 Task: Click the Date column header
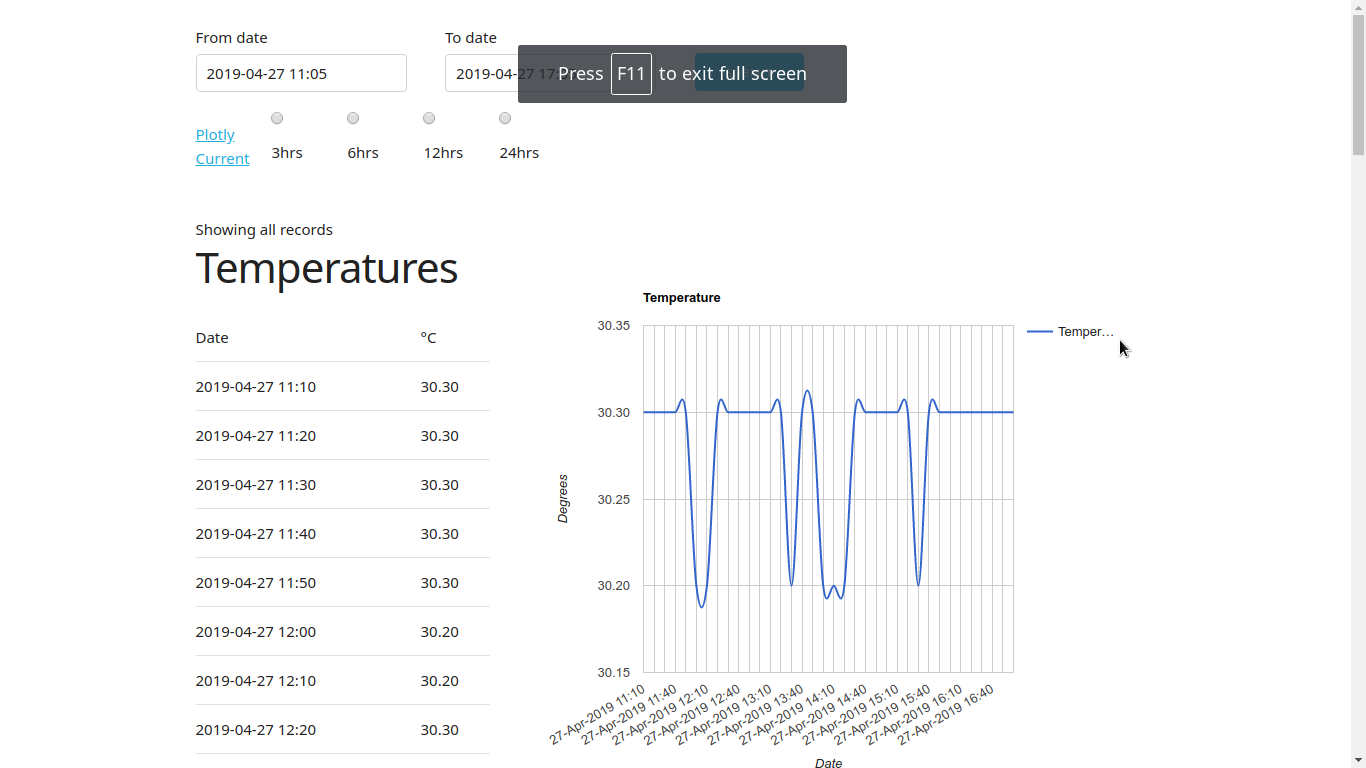(x=212, y=337)
